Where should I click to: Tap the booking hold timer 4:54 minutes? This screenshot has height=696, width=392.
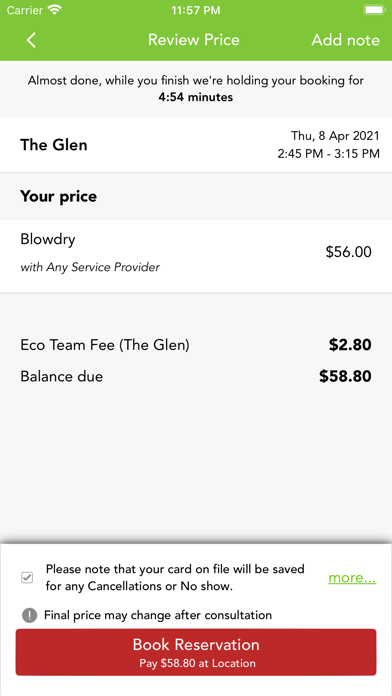[x=196, y=97]
